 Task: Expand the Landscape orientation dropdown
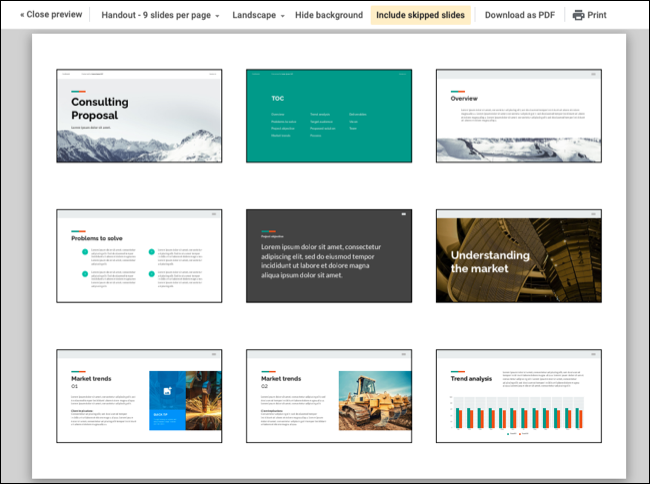[x=258, y=15]
